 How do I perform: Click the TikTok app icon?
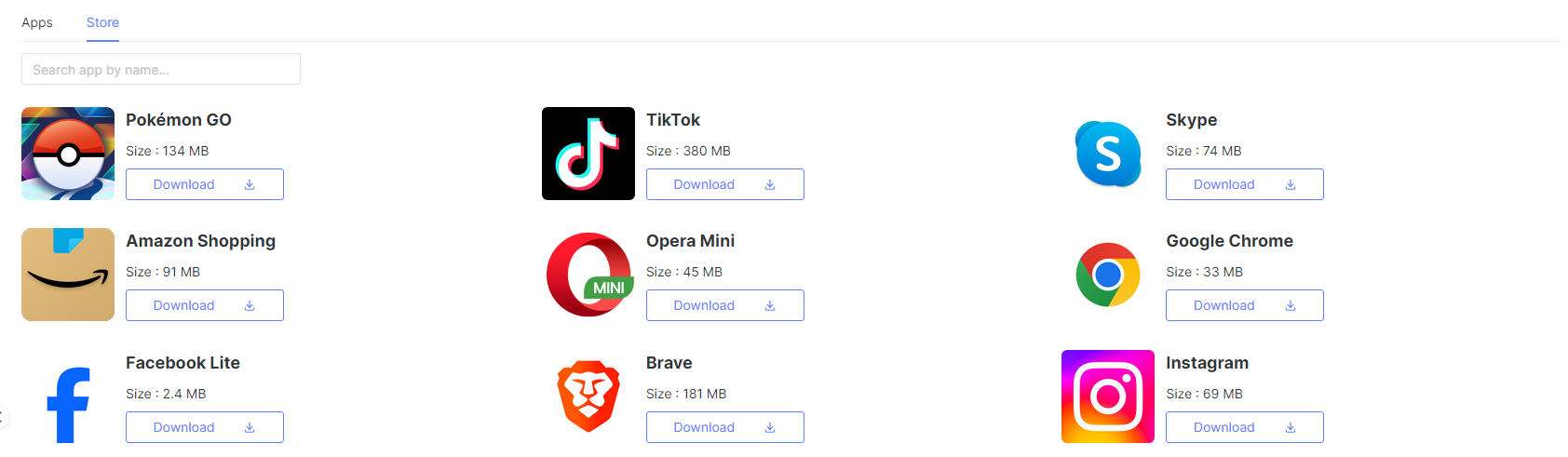point(588,154)
